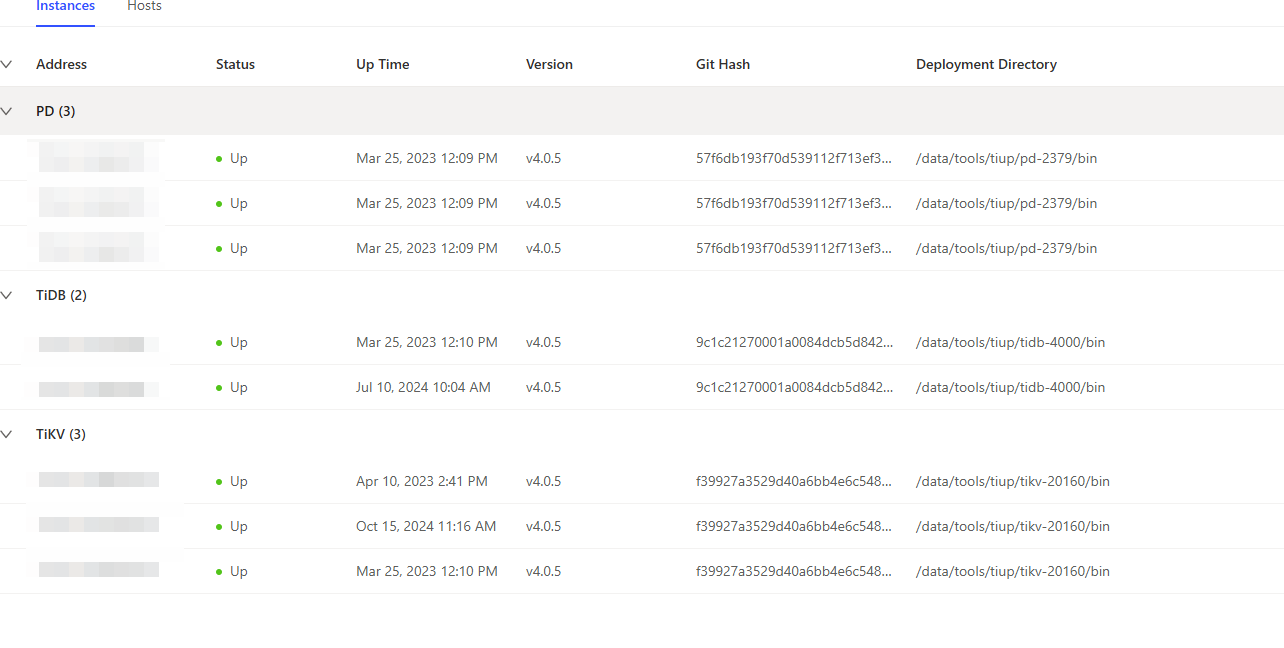Image resolution: width=1284 pixels, height=648 pixels.
Task: Click the Up Time column header
Action: pyautogui.click(x=382, y=64)
